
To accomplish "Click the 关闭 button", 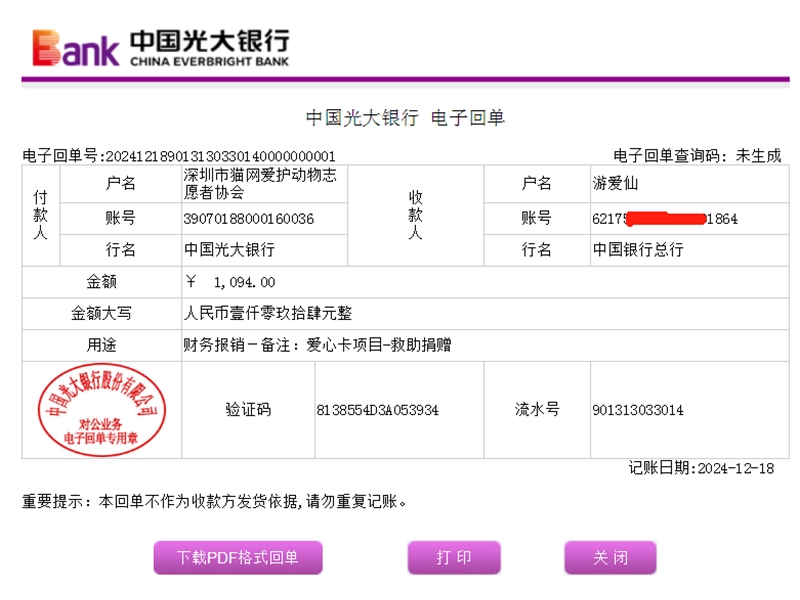I will (x=610, y=558).
